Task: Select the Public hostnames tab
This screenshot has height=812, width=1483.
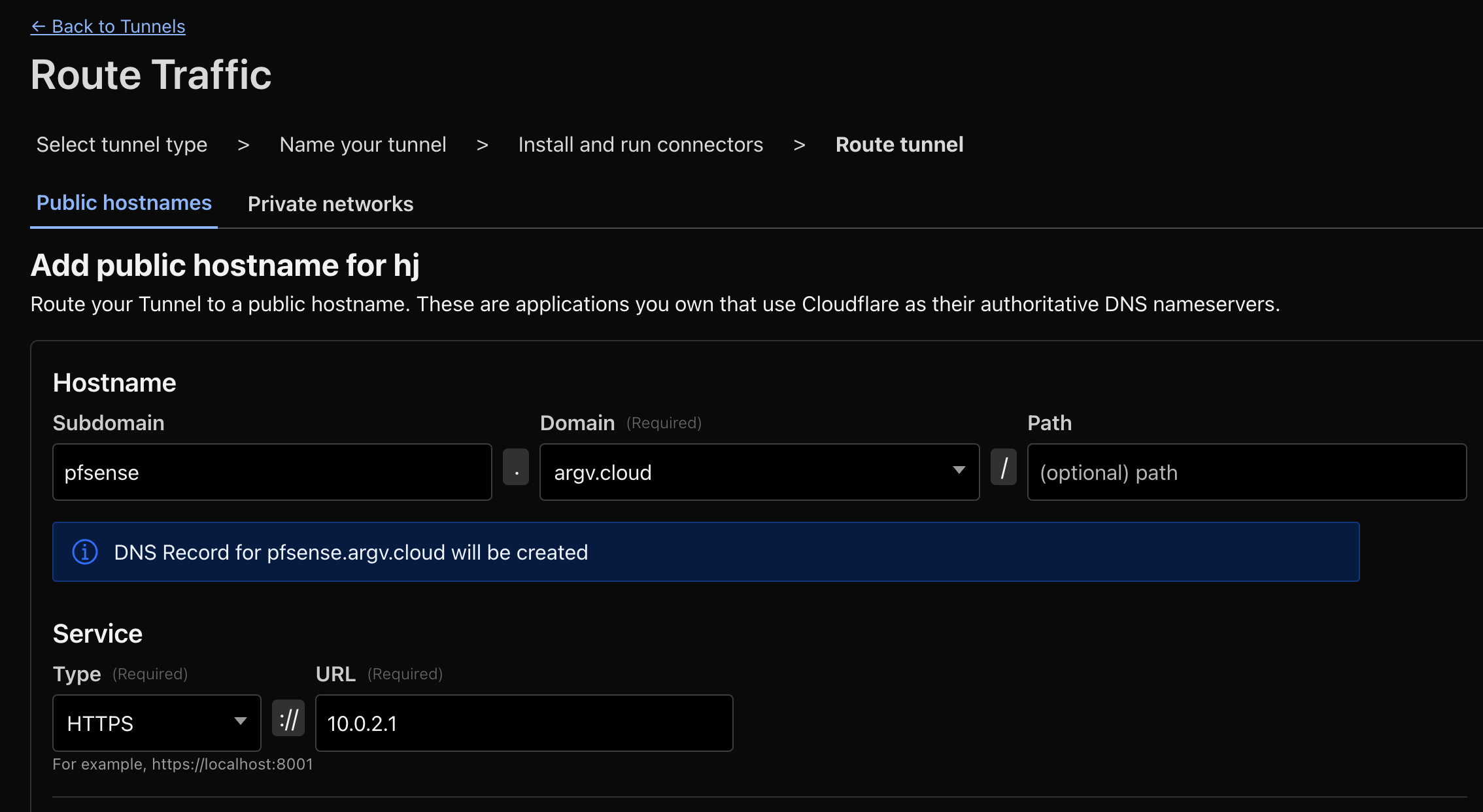Action: [x=124, y=203]
